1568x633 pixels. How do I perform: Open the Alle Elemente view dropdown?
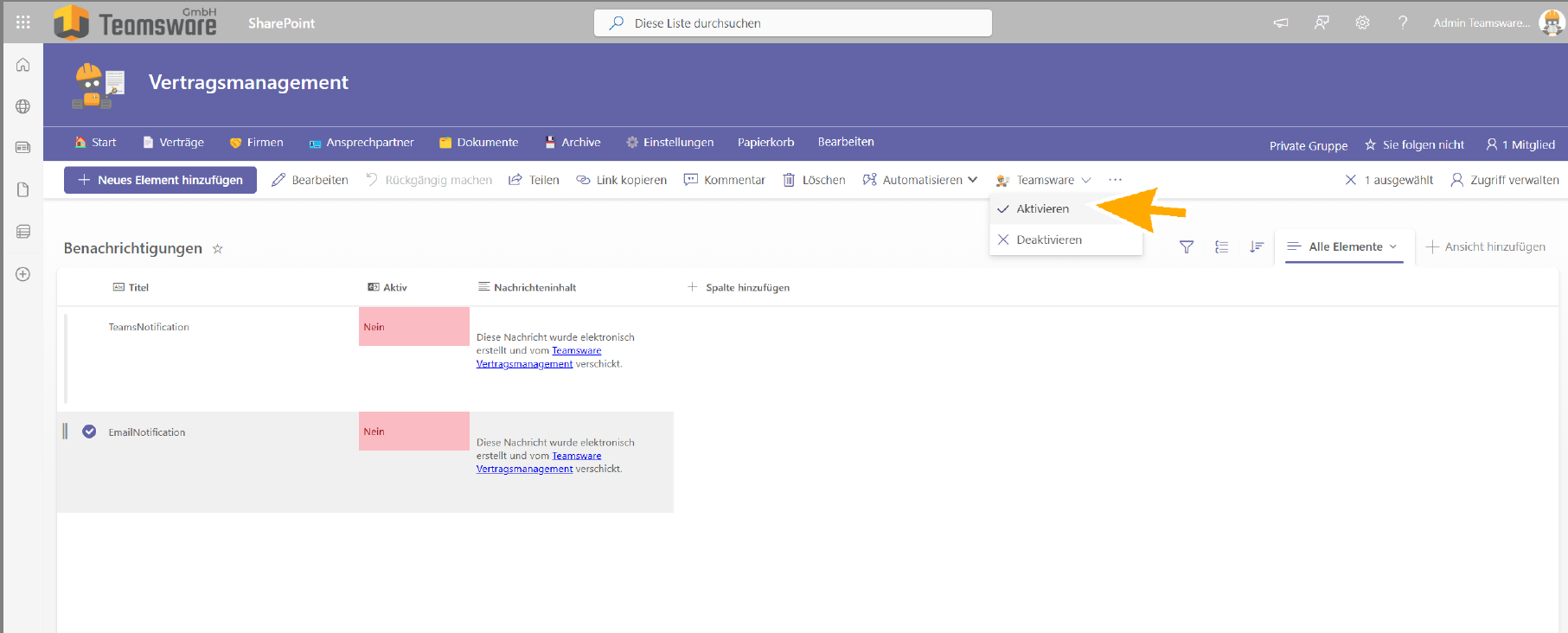tap(1344, 247)
